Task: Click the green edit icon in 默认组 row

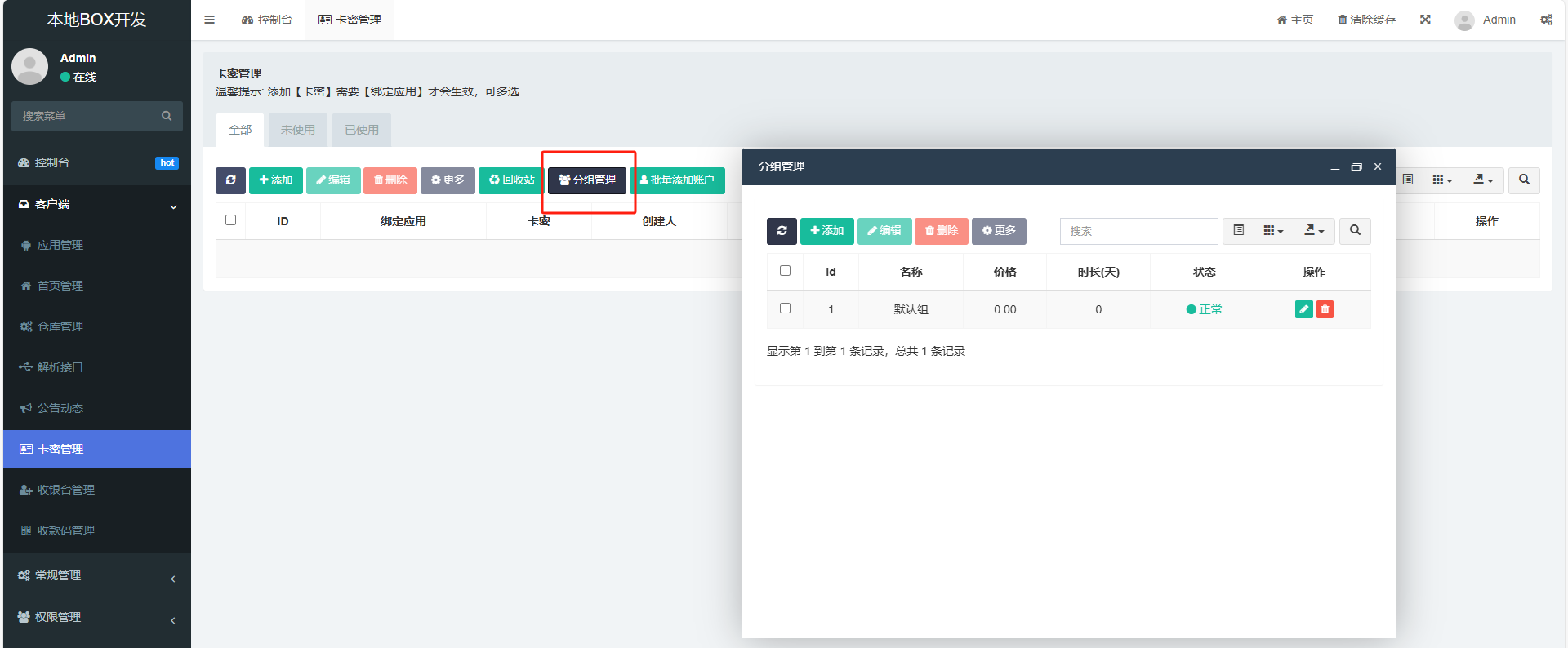Action: click(1303, 309)
